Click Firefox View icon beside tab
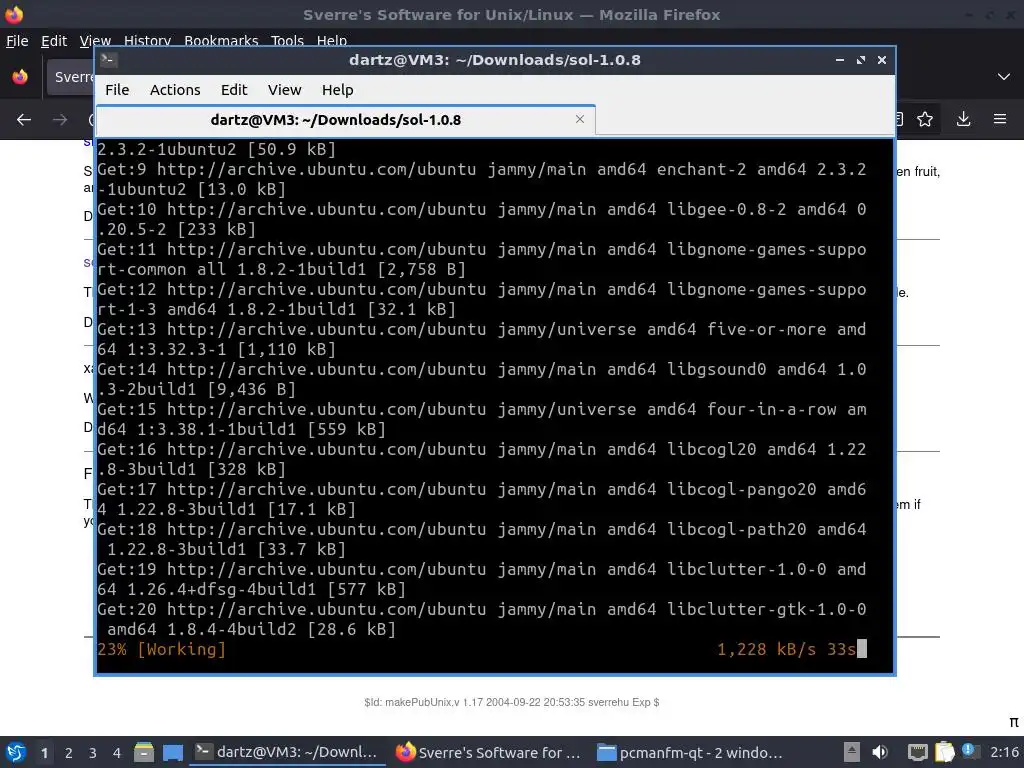 pyautogui.click(x=20, y=77)
